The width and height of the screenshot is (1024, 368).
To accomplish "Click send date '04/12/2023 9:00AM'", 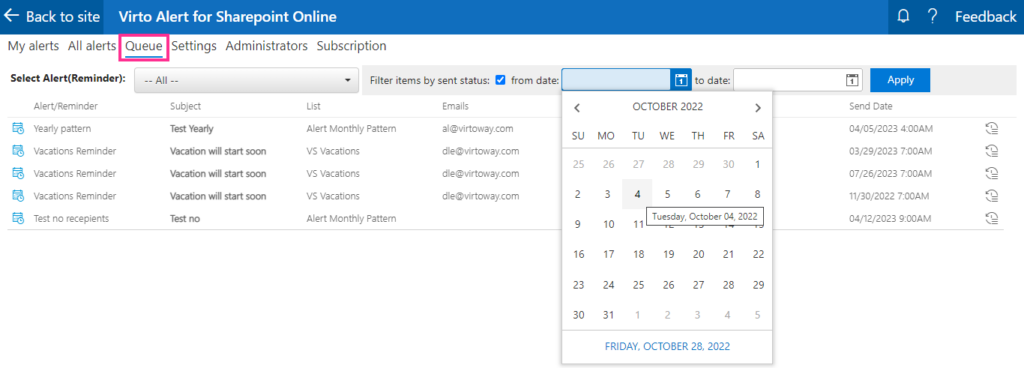I will pyautogui.click(x=891, y=219).
